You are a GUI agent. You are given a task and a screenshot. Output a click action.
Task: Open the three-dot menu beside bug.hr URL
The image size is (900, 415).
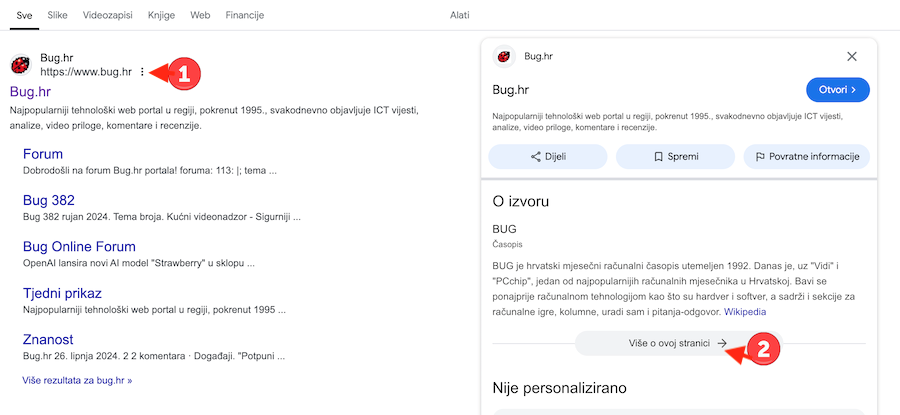click(x=142, y=72)
